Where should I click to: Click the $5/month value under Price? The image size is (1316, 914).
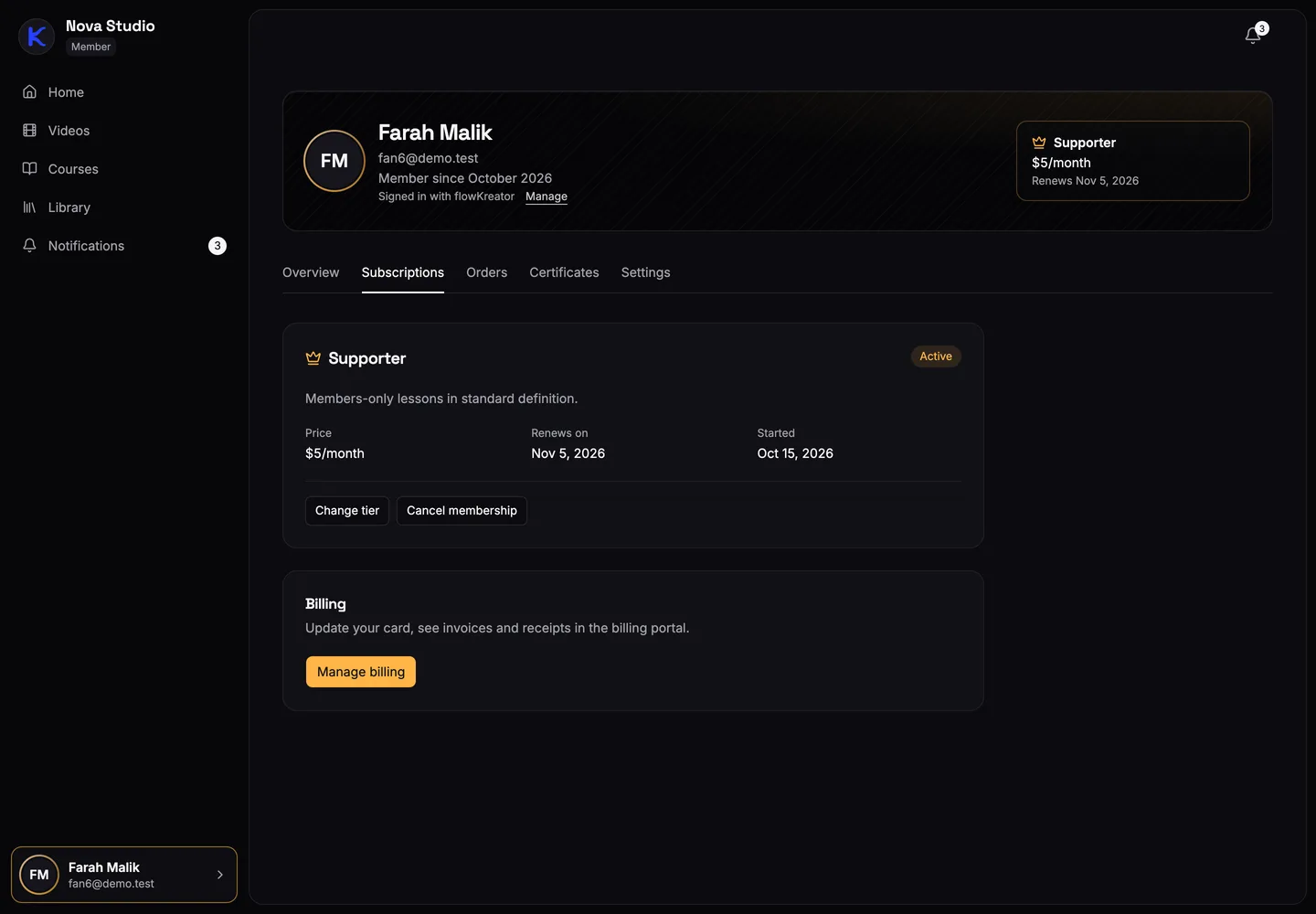[x=334, y=453]
